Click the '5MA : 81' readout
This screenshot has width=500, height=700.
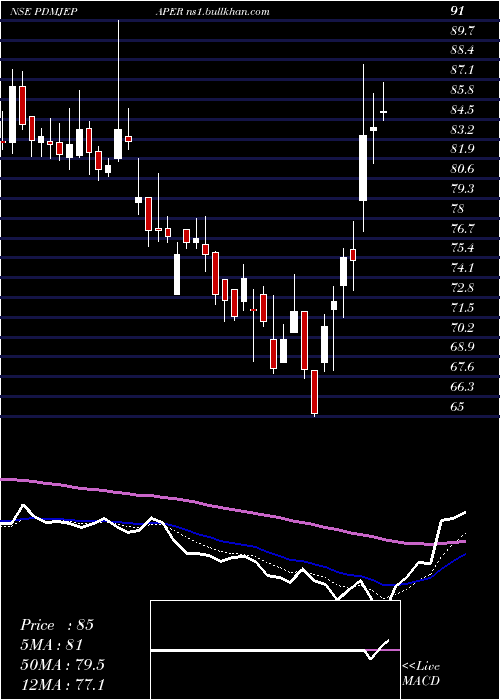coord(52,645)
